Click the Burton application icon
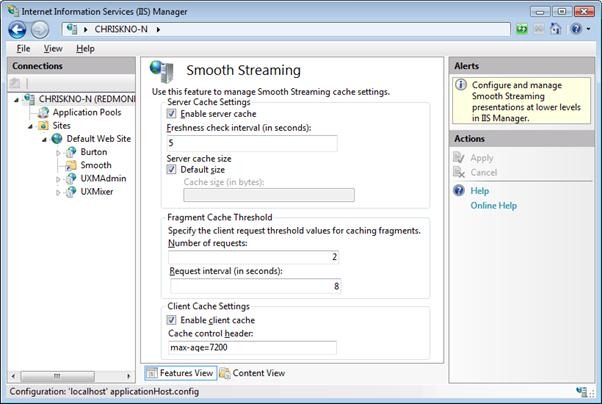This screenshot has height=404, width=602. [x=71, y=152]
